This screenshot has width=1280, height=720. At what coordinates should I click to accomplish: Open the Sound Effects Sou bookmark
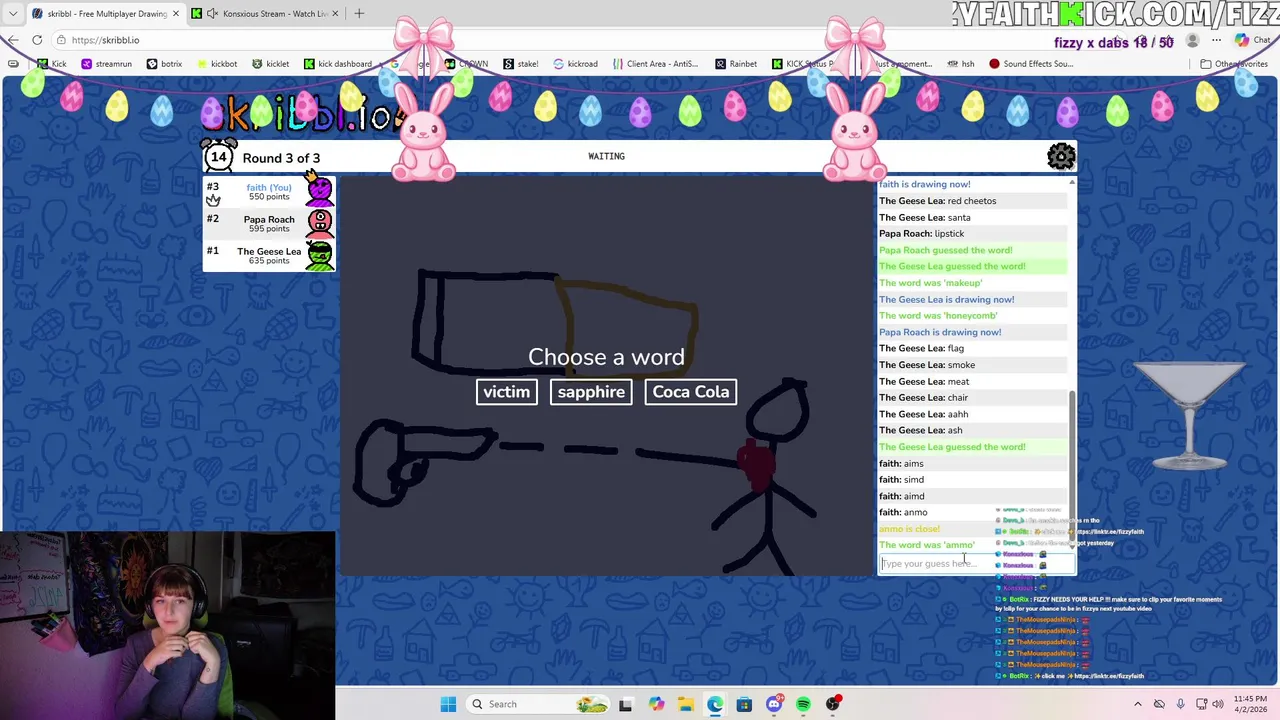[1031, 64]
